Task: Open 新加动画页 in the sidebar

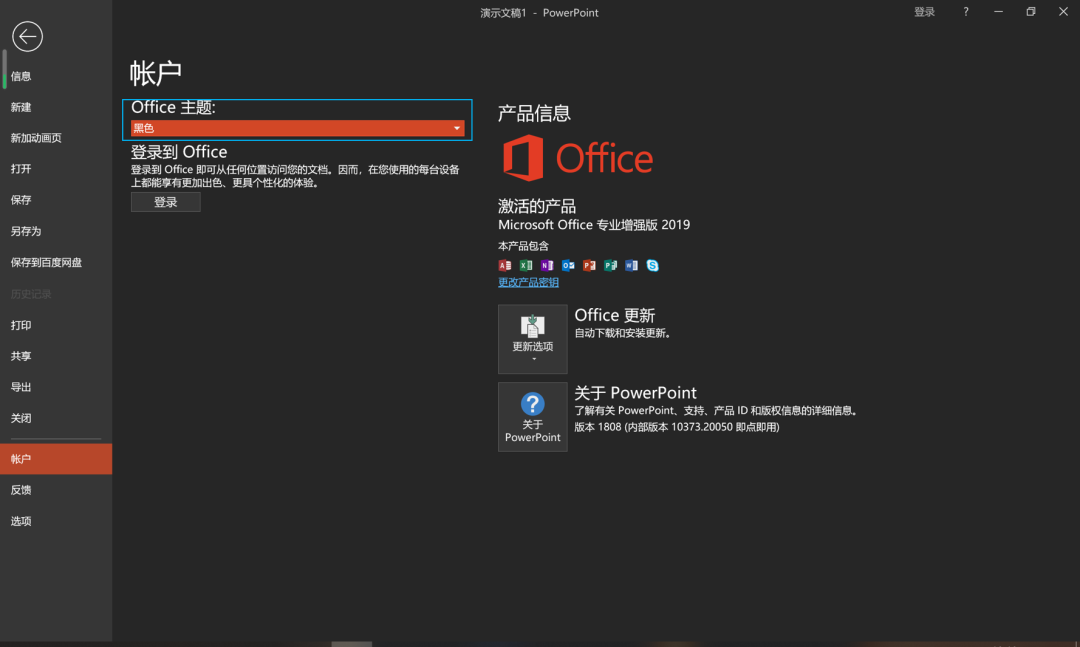Action: click(x=56, y=138)
